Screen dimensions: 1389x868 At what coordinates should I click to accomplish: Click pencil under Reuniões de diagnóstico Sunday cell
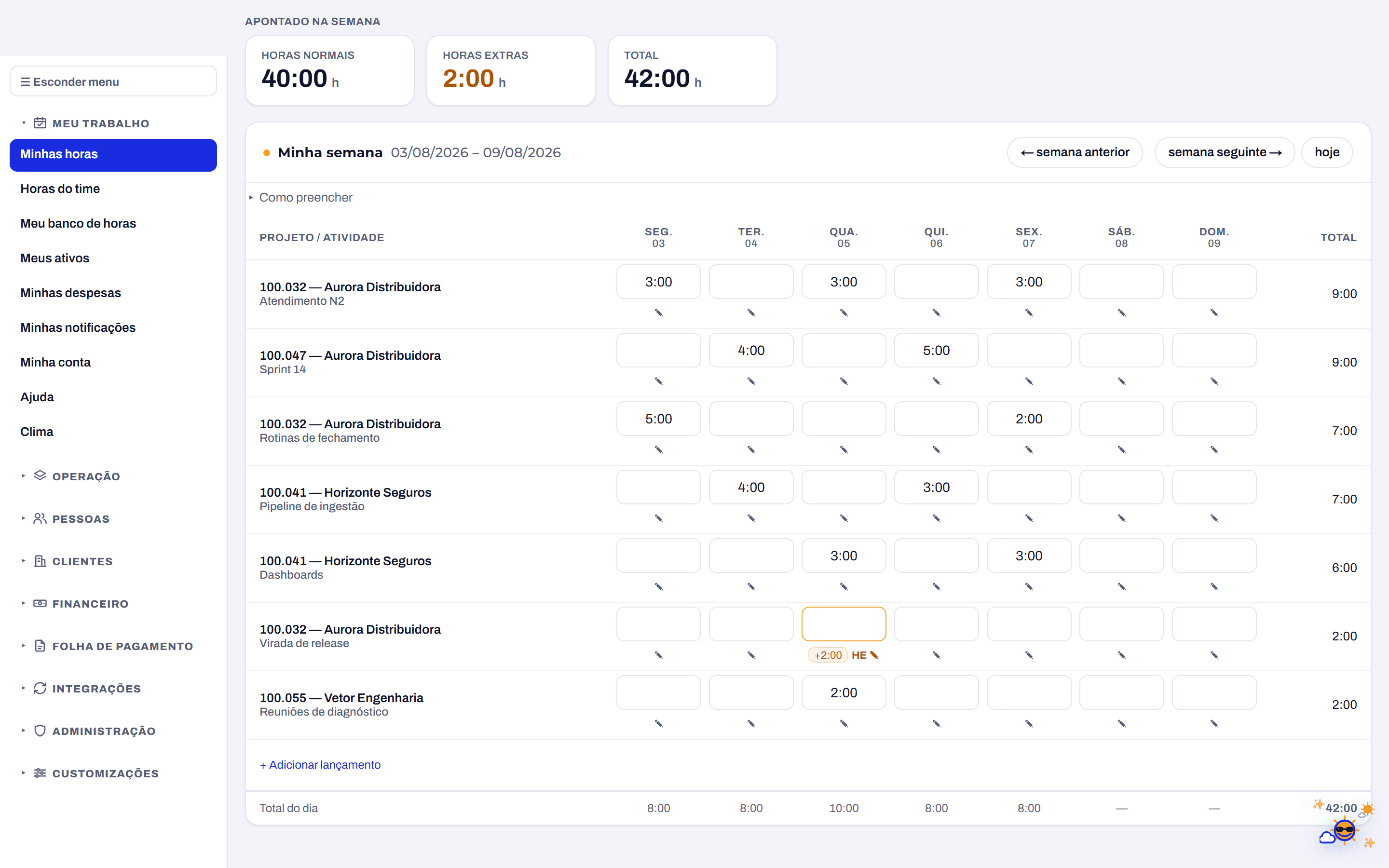click(x=1214, y=723)
